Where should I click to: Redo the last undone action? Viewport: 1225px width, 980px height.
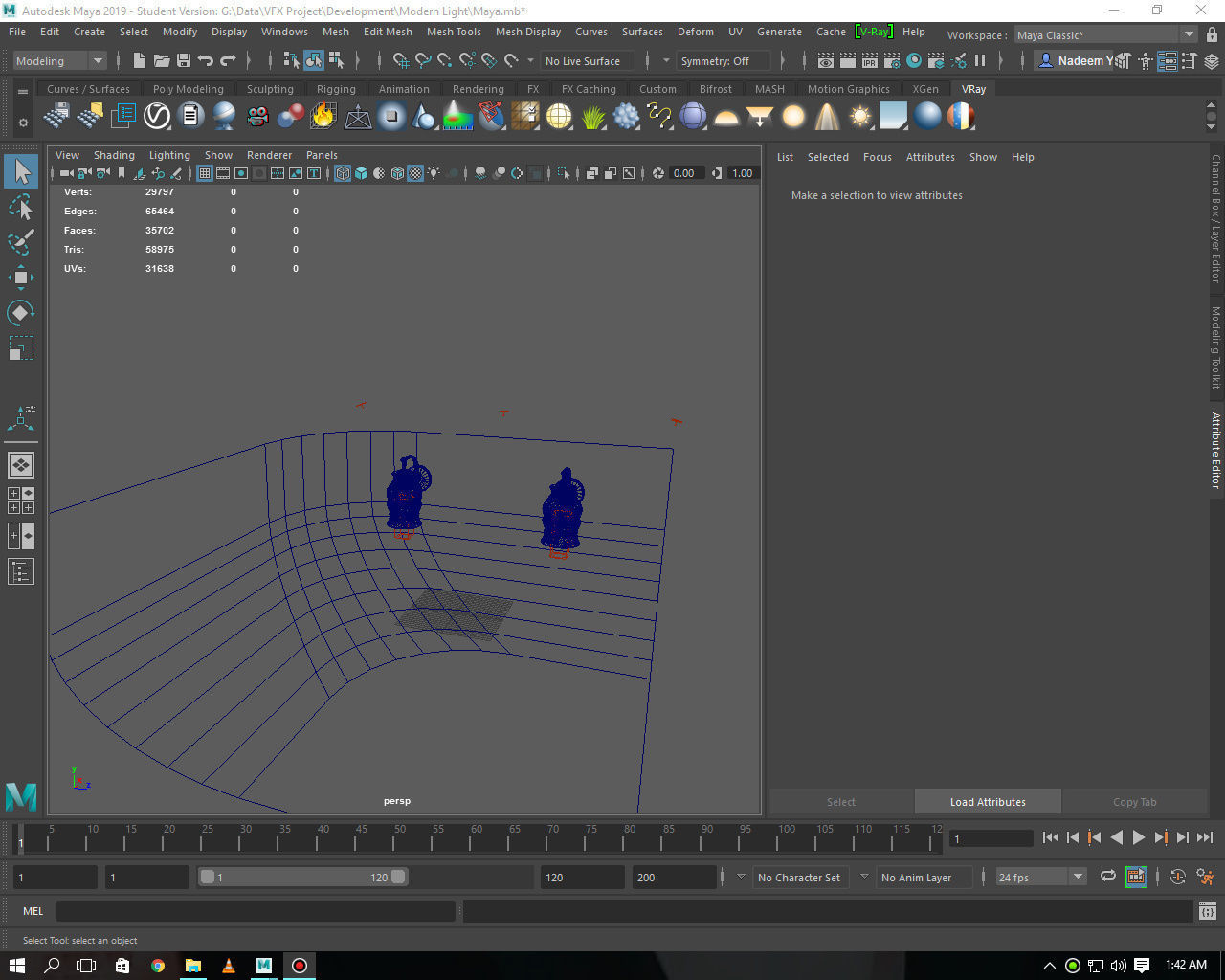[x=228, y=60]
